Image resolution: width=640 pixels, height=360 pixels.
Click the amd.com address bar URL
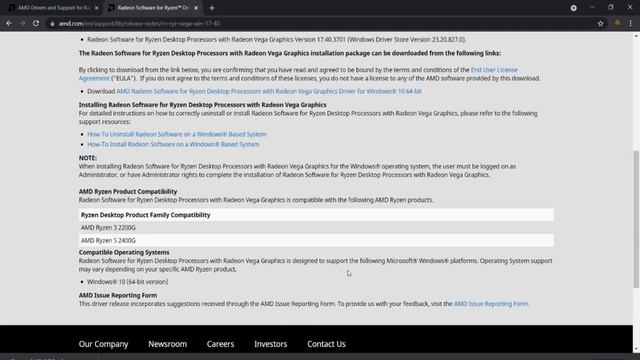pyautogui.click(x=139, y=24)
